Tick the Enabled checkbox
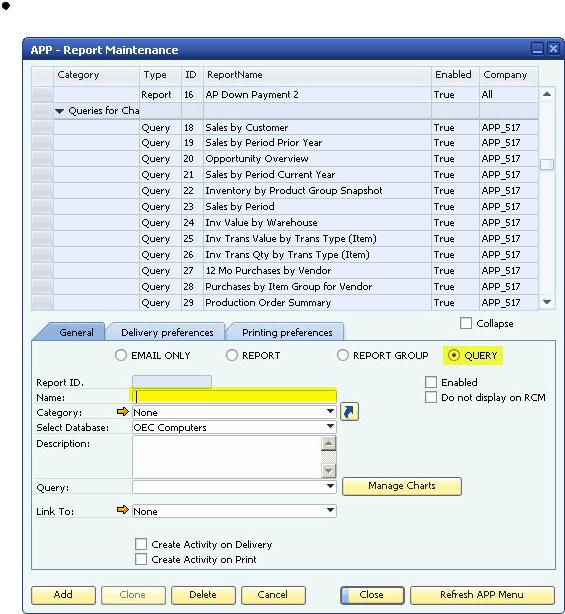Image resolution: width=565 pixels, height=614 pixels. tap(431, 382)
